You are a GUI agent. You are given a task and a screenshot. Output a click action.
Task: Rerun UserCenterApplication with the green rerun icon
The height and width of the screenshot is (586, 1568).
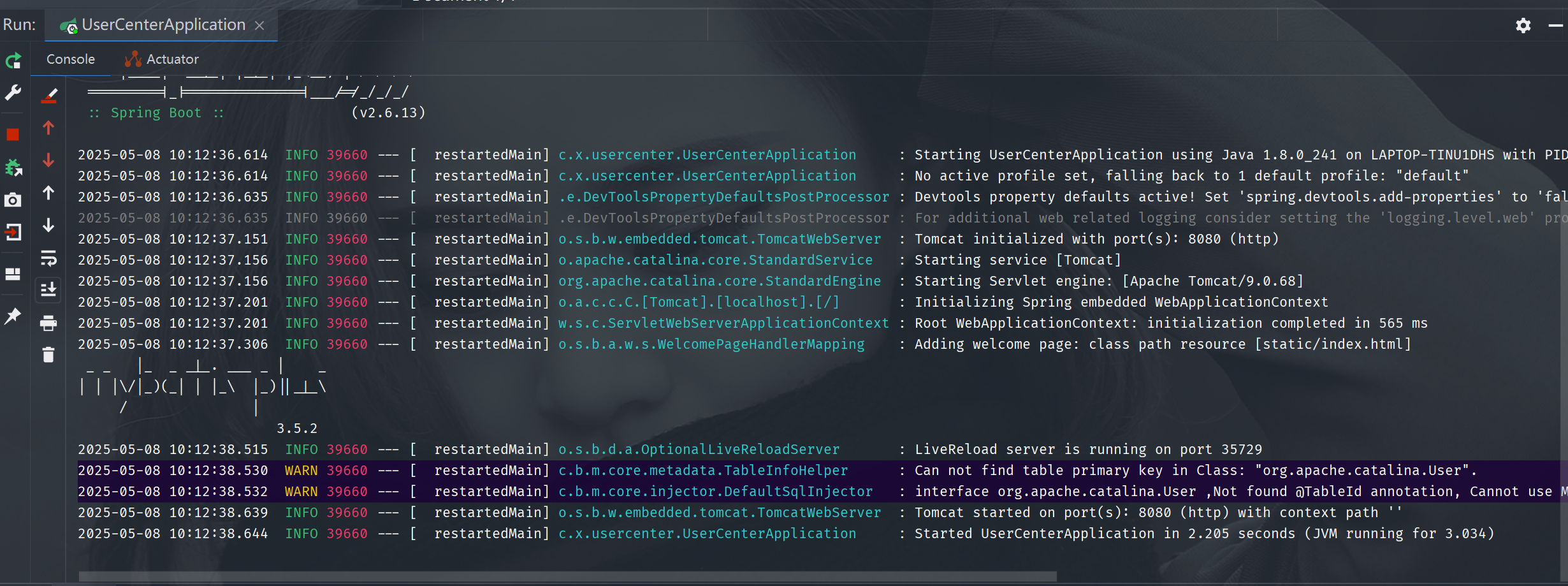pos(13,61)
